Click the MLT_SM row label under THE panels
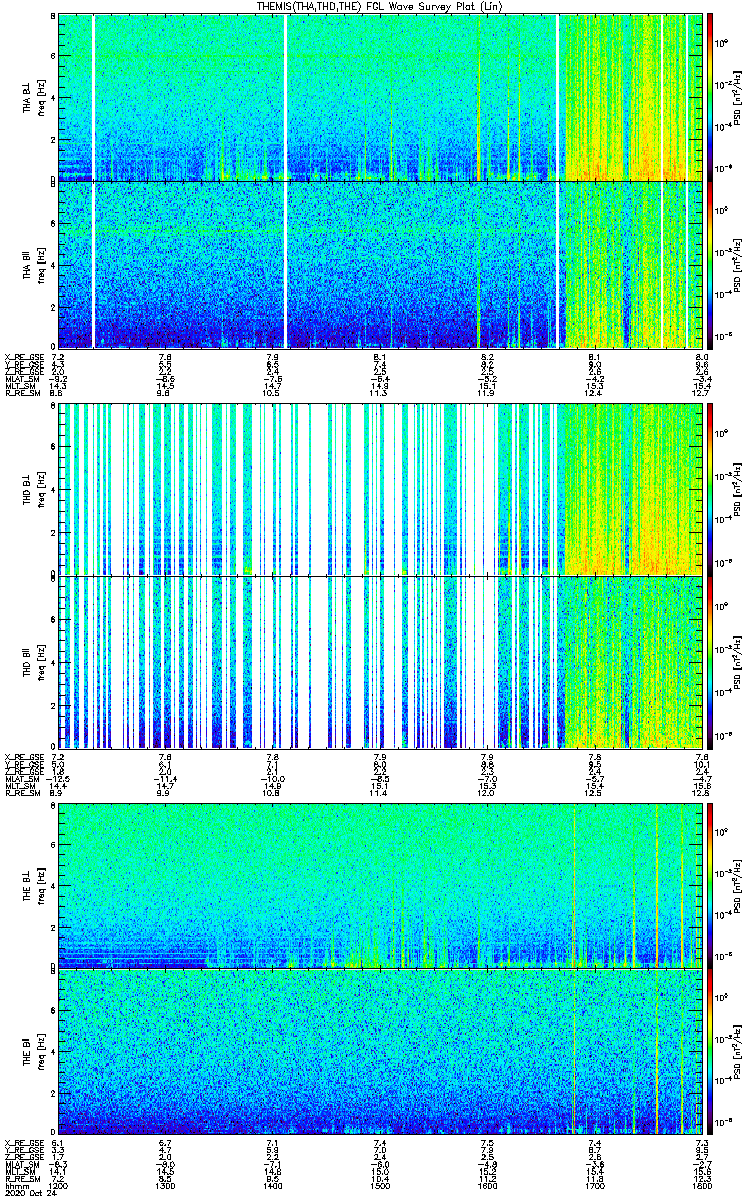 [19, 1170]
